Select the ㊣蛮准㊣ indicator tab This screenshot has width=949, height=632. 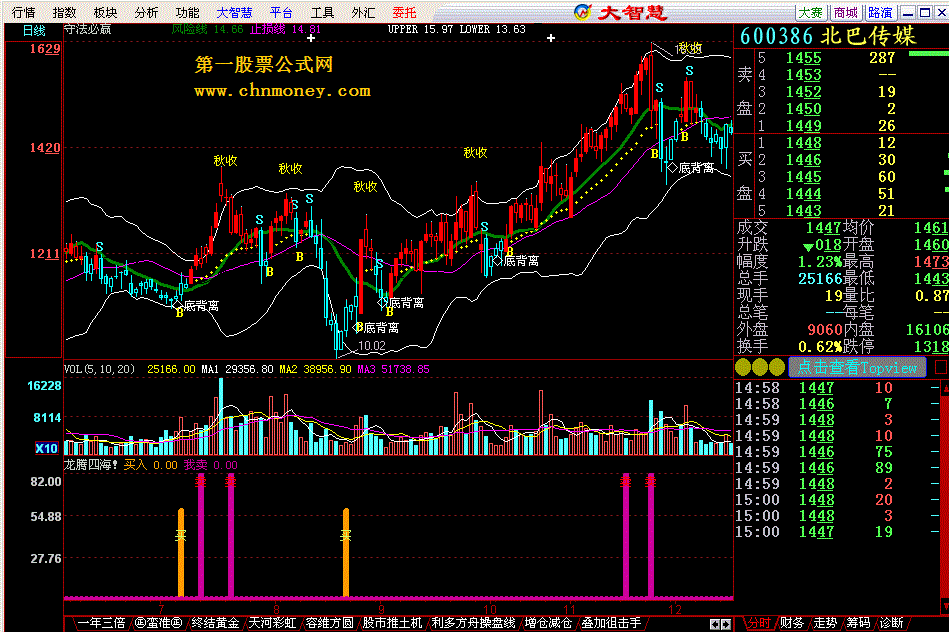pos(158,623)
